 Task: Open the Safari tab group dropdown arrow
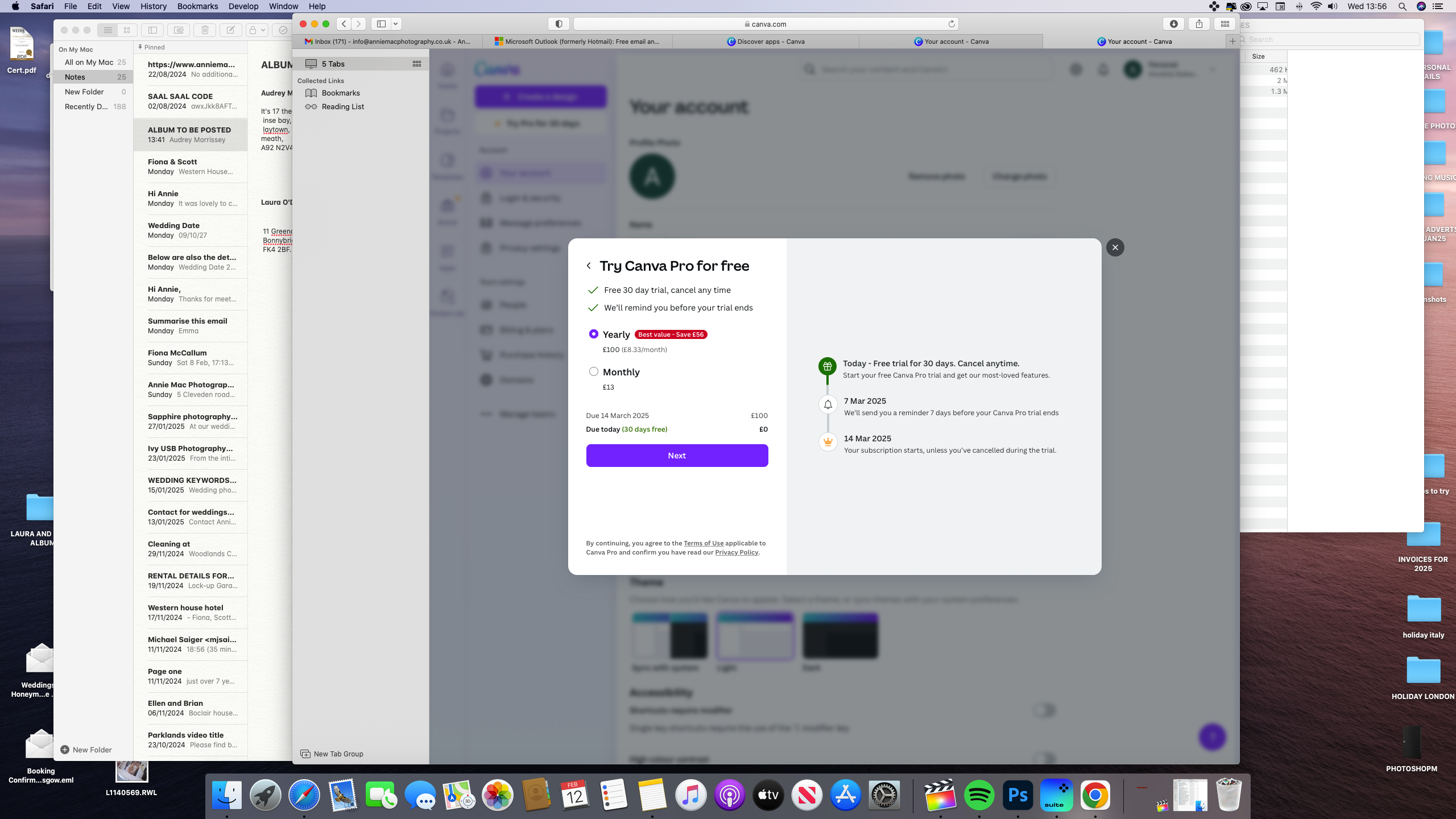[x=396, y=24]
